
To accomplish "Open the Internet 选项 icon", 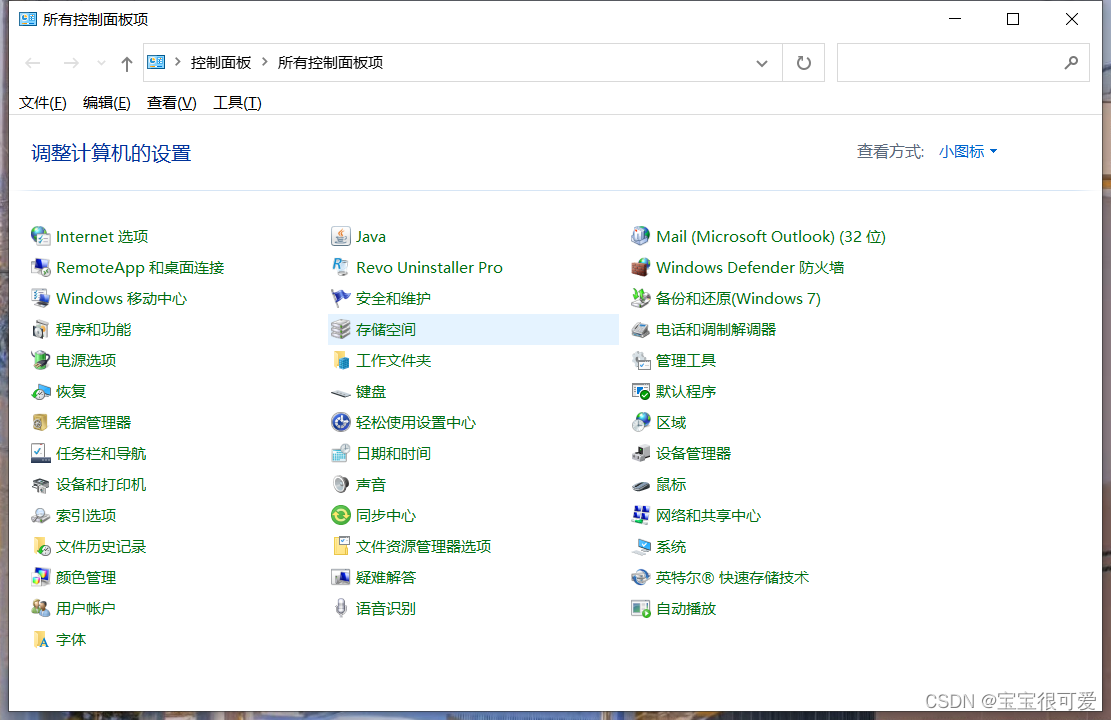I will tap(40, 236).
